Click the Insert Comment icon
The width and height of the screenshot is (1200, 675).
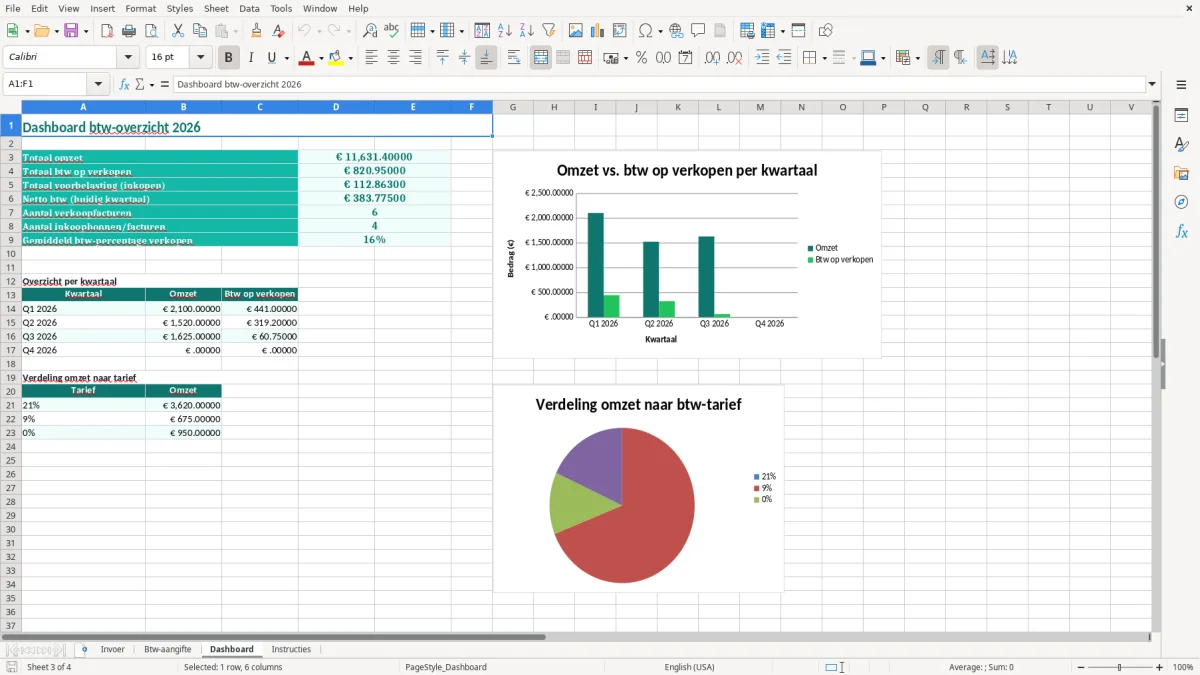[x=699, y=31]
